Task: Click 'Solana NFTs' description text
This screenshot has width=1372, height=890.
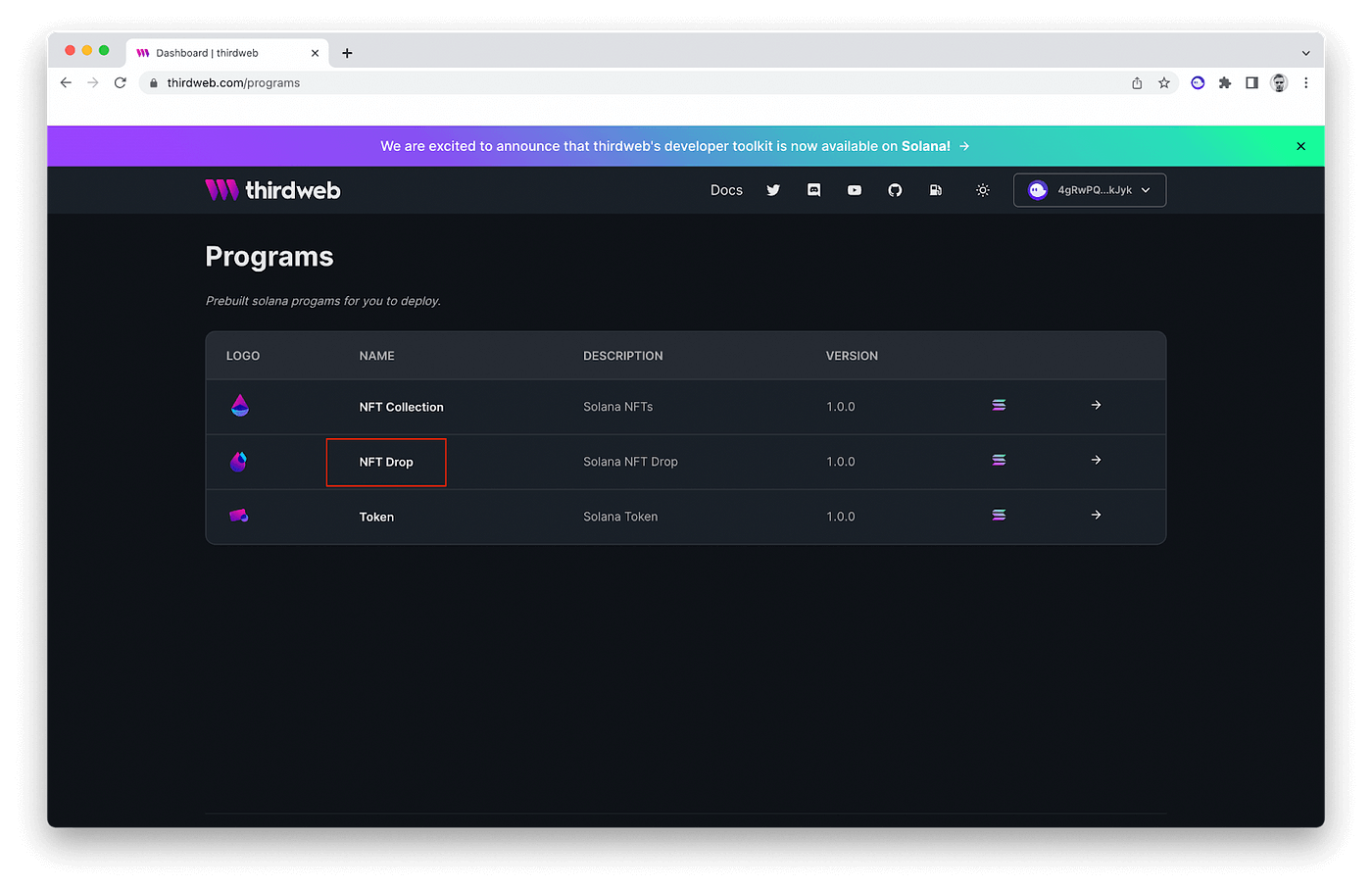Action: coord(617,407)
